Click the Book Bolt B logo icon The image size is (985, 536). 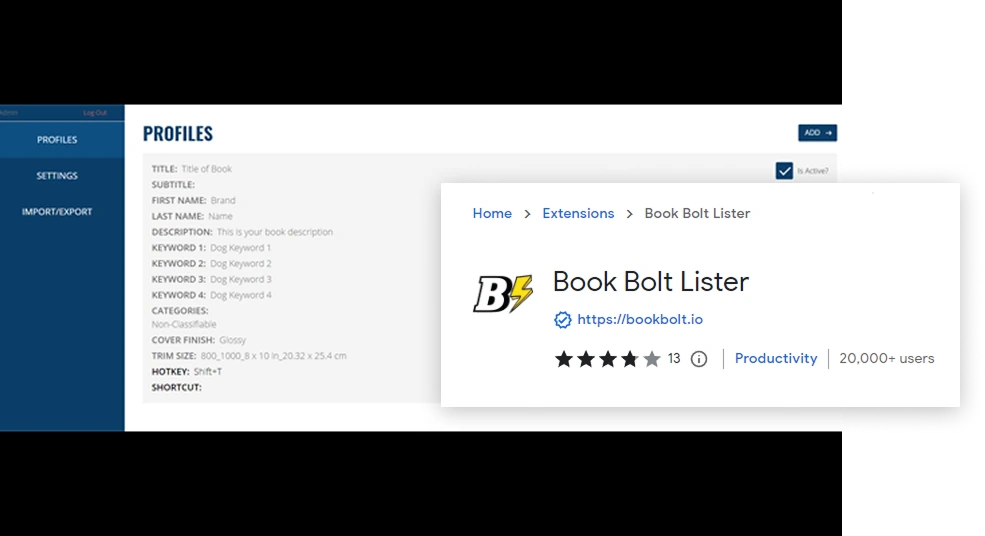point(503,293)
